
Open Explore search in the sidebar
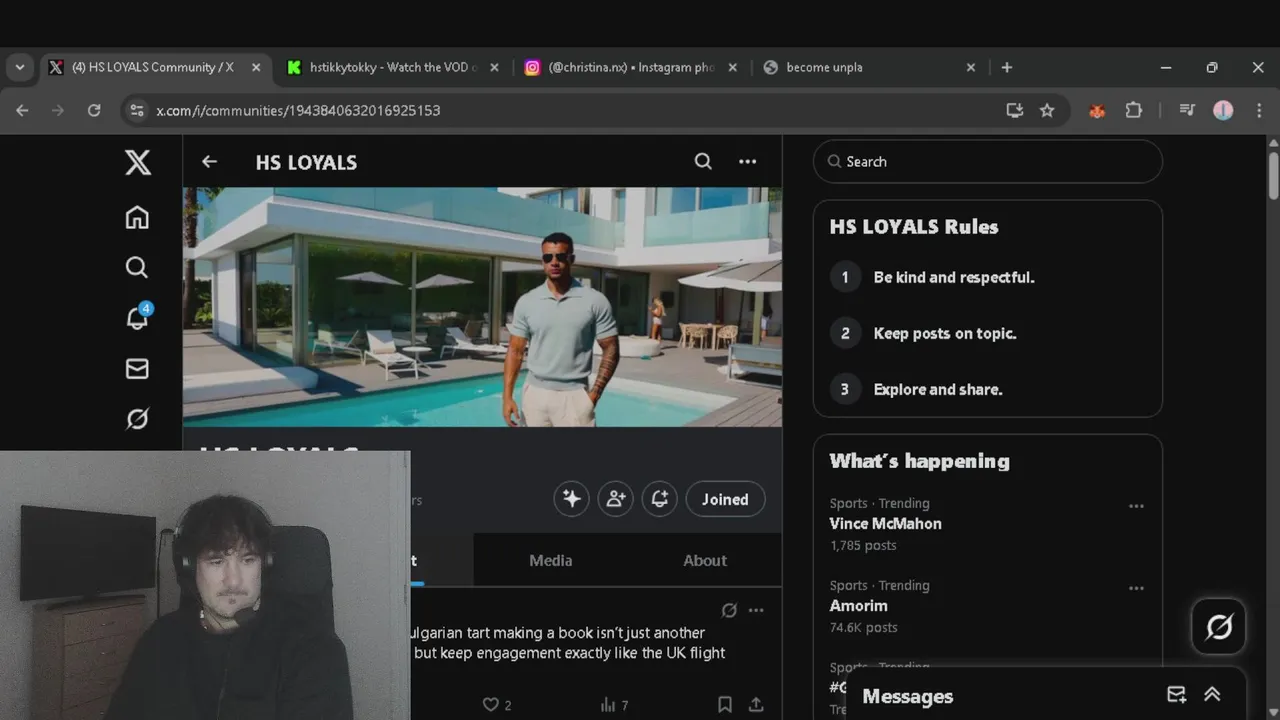[137, 267]
